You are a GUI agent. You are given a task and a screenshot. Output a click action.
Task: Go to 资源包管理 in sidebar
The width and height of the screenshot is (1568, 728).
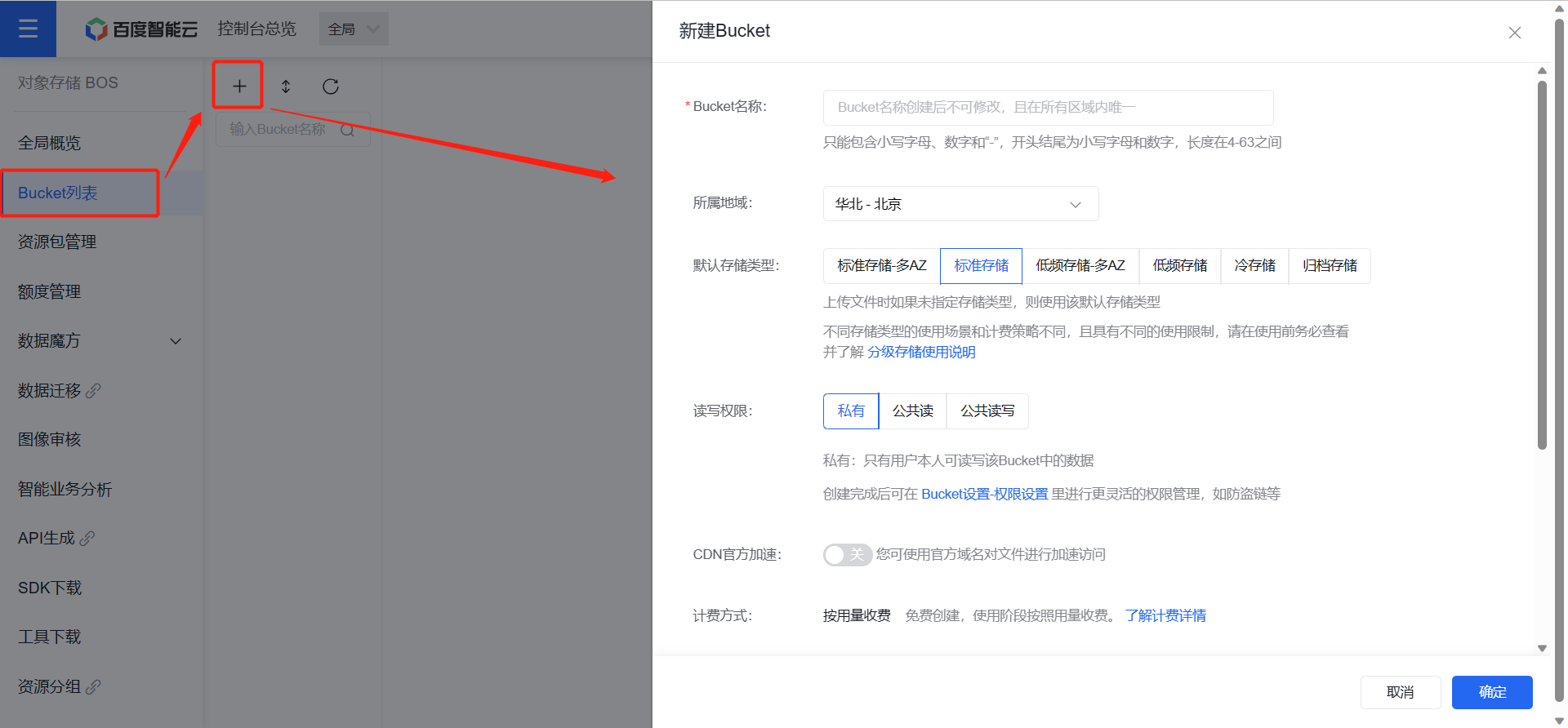click(57, 242)
